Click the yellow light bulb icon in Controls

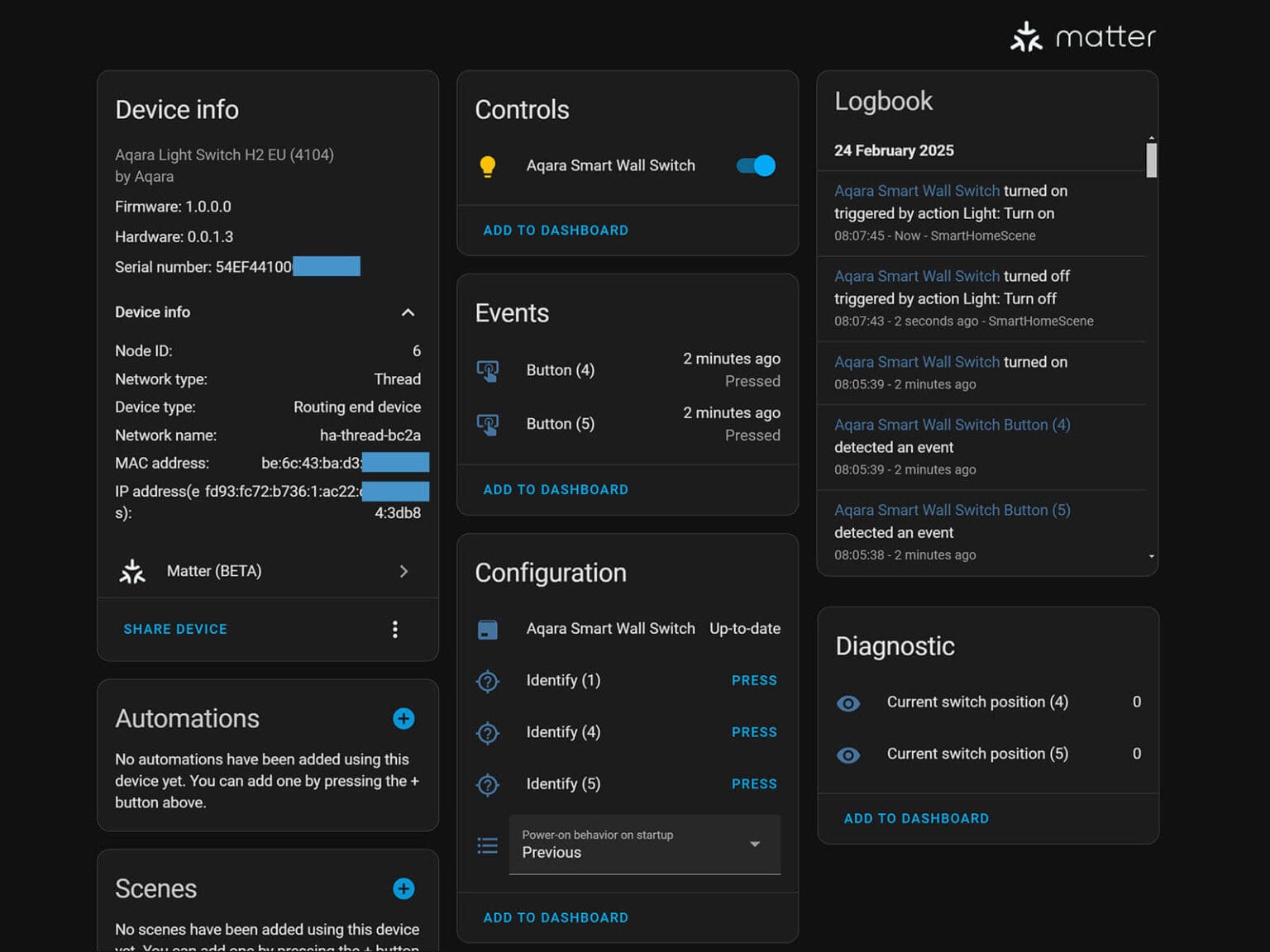coord(488,166)
